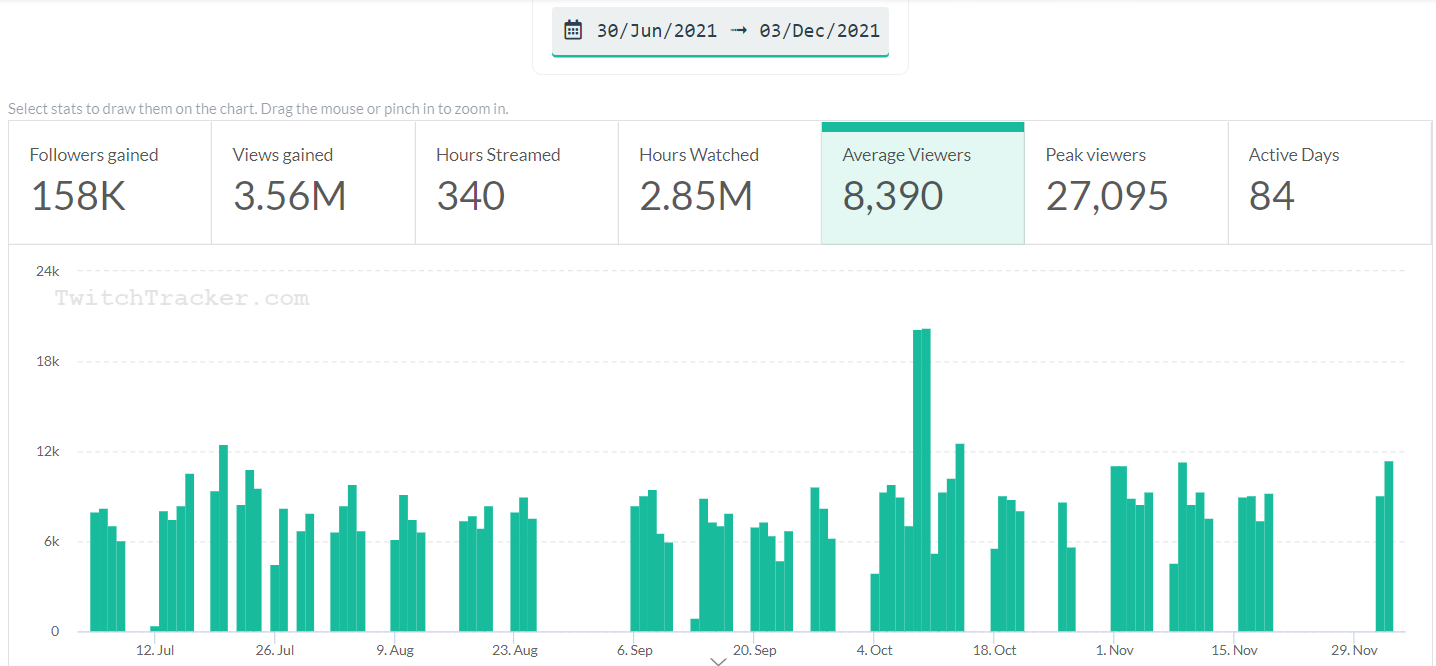Click the calendar icon in date picker

coord(573,30)
